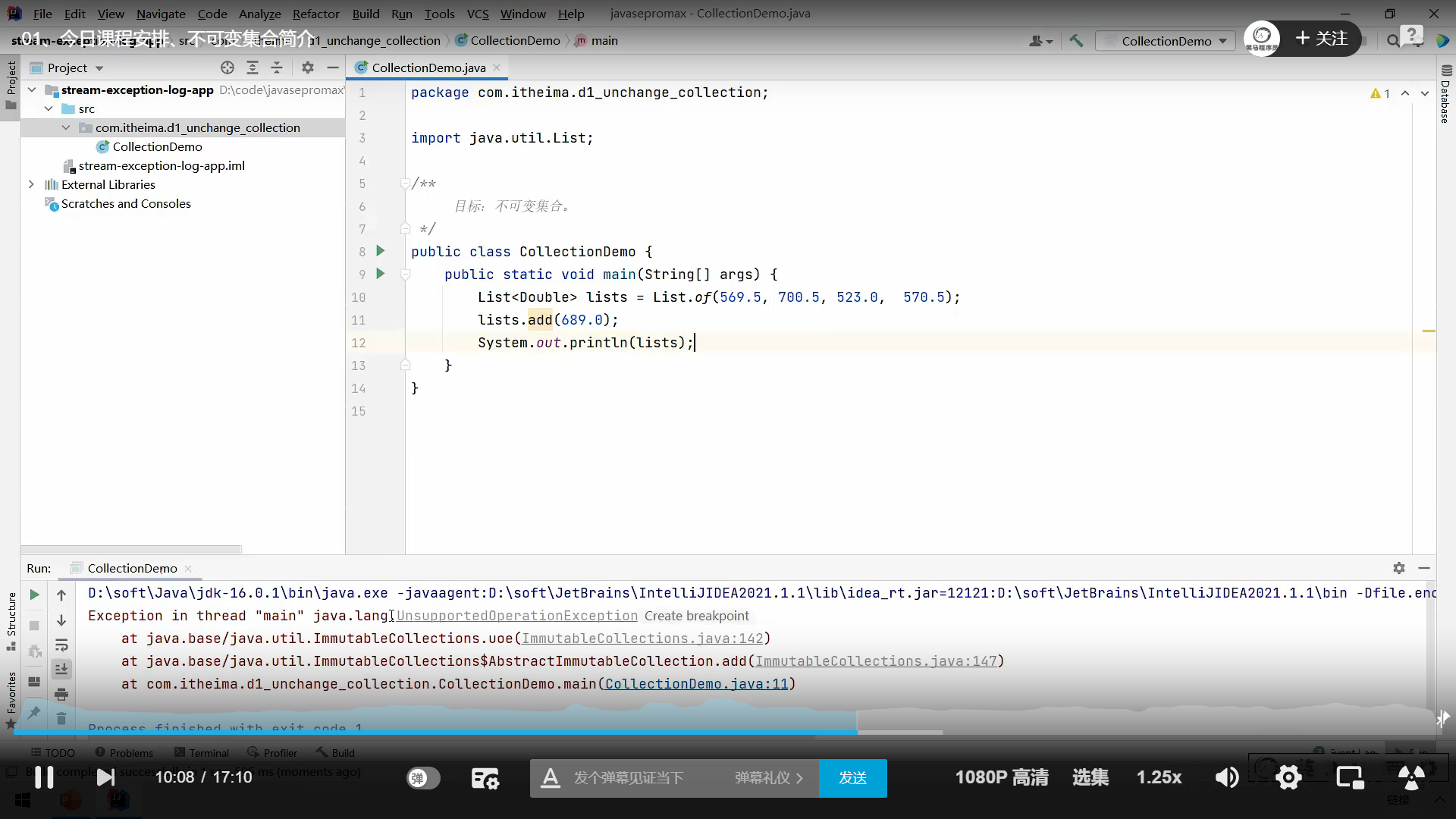This screenshot has height=819, width=1456.
Task: Click the blue 发送 send button
Action: point(852,778)
